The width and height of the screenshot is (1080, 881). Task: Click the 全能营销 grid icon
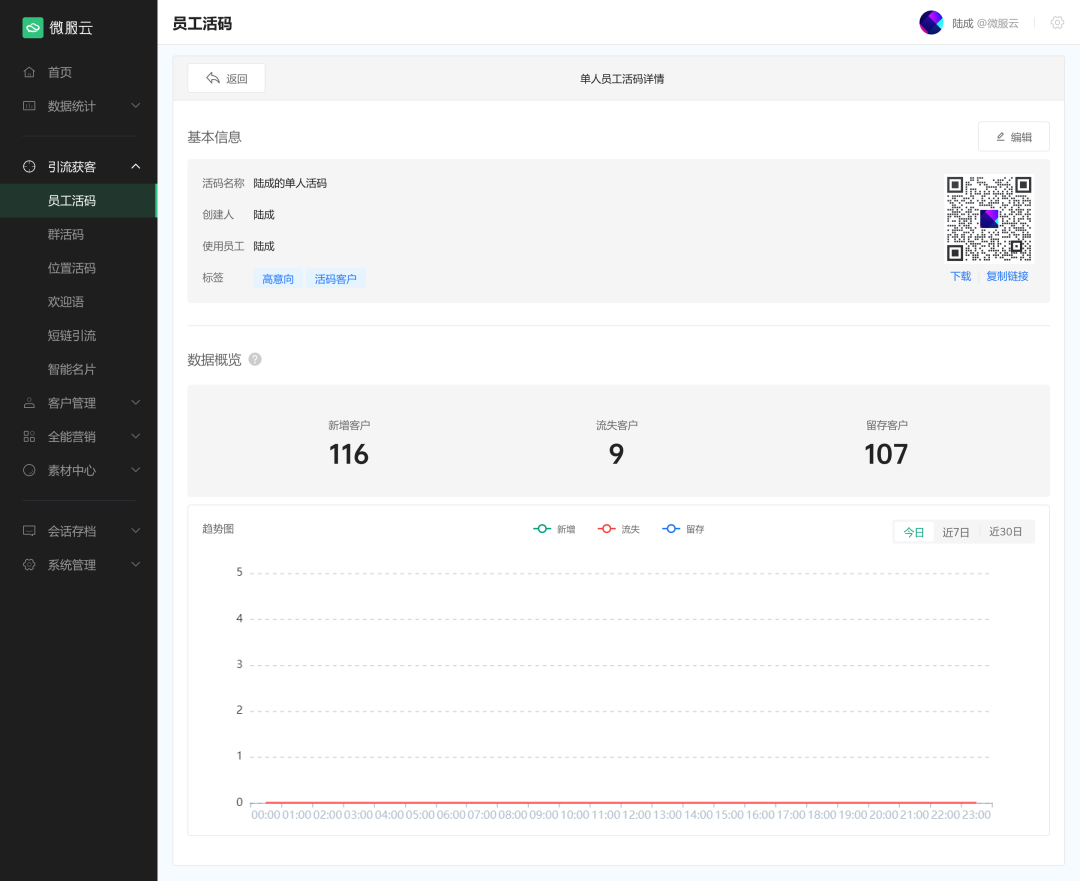pos(29,437)
